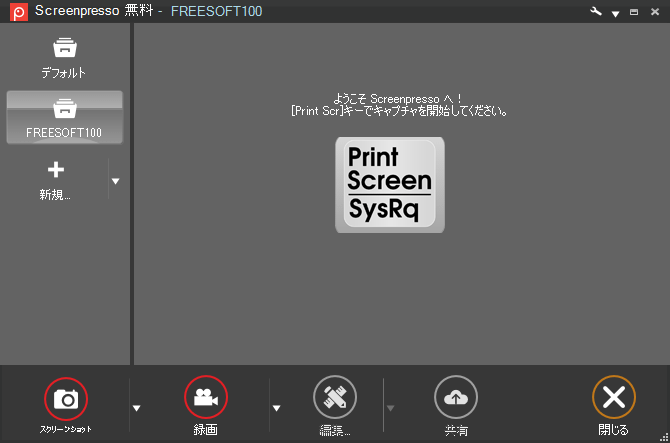670x443 pixels.
Task: Maximize the Screenpresso window
Action: 634,12
